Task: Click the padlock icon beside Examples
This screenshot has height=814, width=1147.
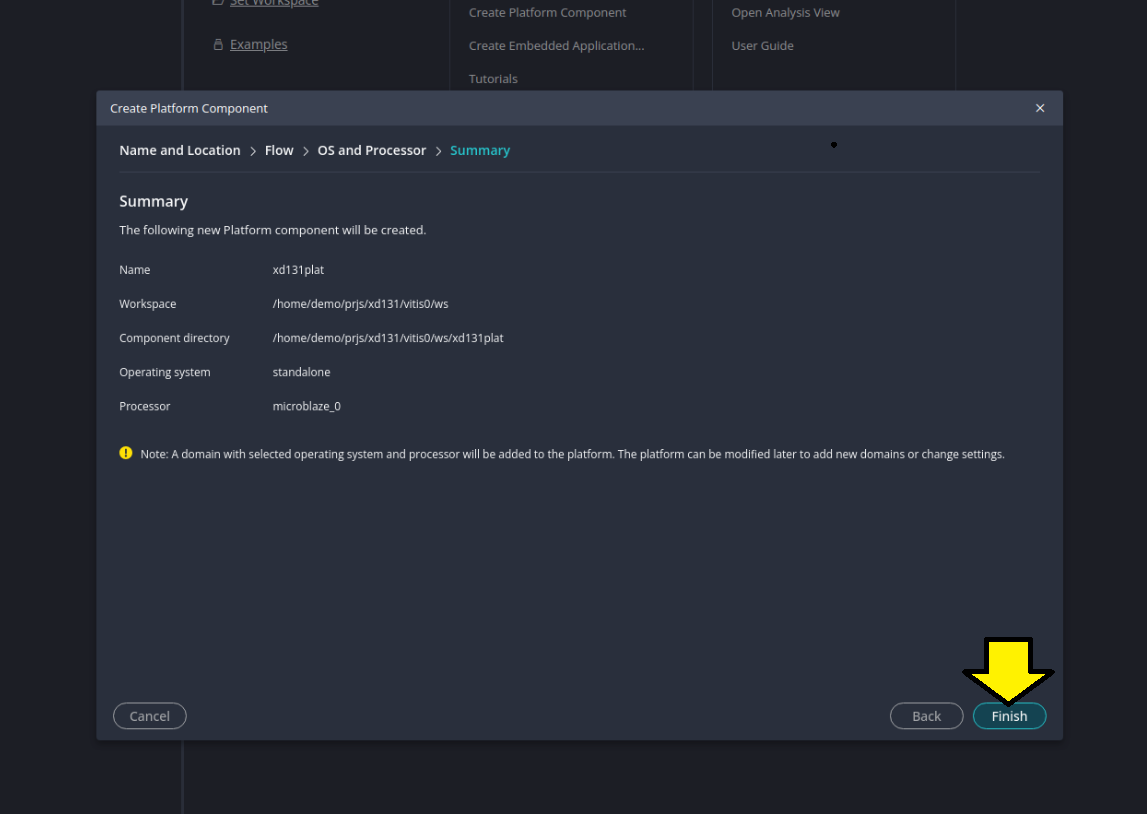Action: coord(217,44)
